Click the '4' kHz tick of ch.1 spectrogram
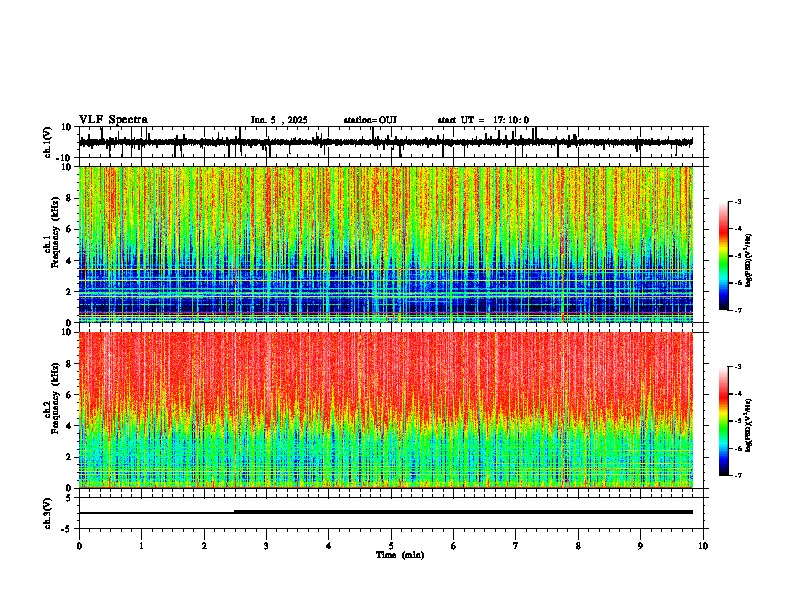Image resolution: width=792 pixels, height=612 pixels. tap(69, 261)
